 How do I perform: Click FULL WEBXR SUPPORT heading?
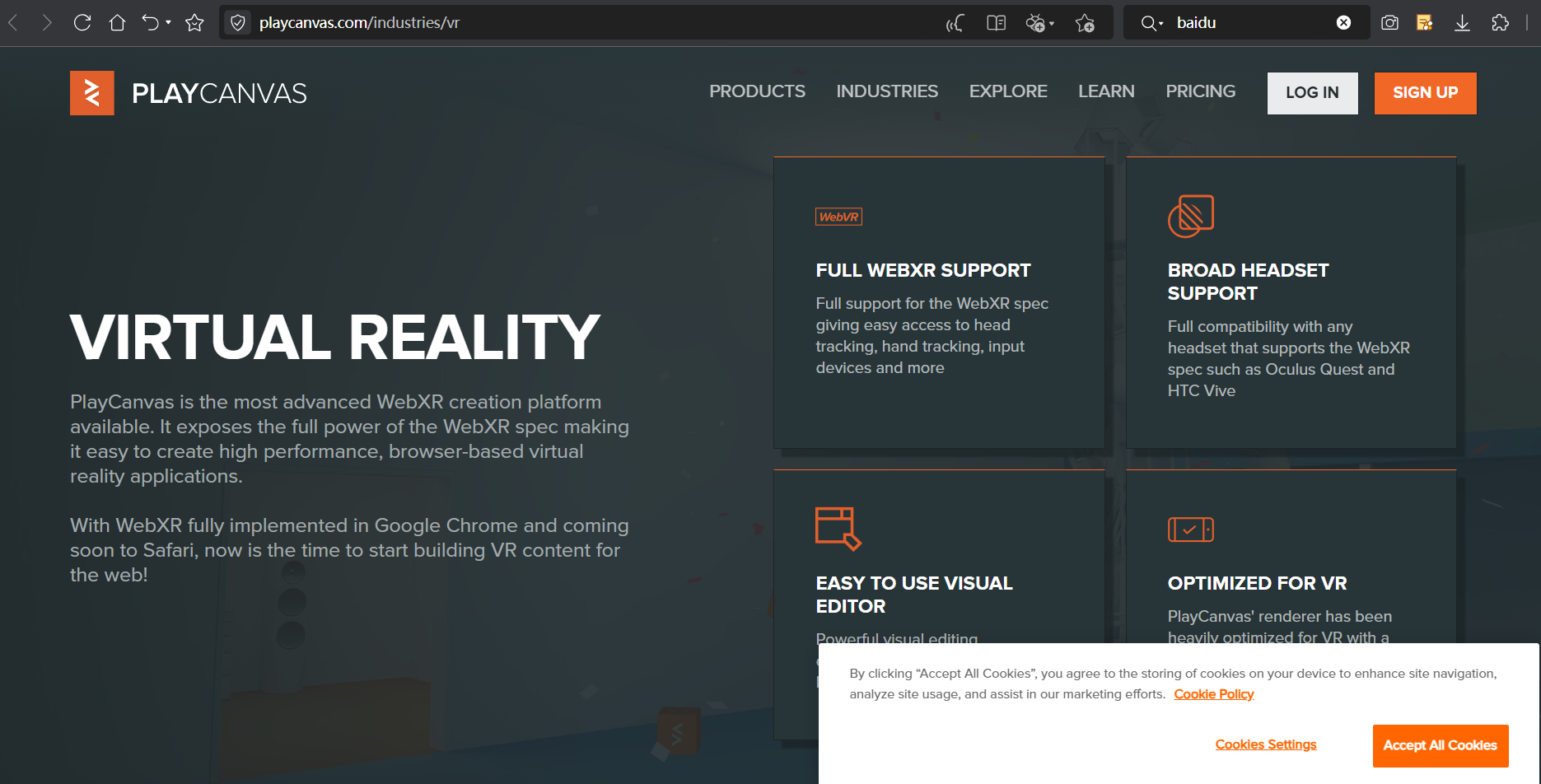(923, 270)
